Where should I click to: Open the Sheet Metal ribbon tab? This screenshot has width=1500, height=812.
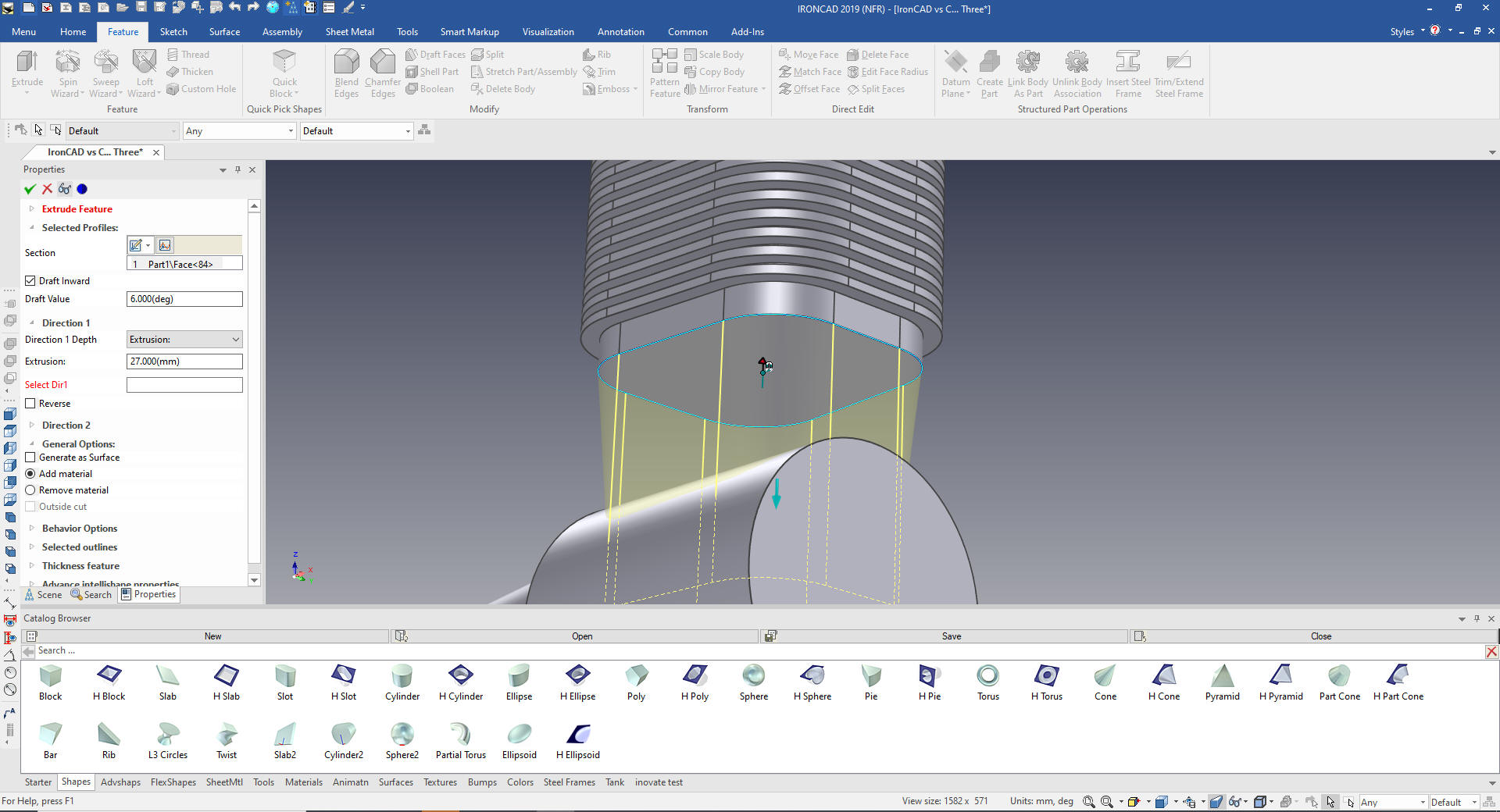tap(349, 32)
